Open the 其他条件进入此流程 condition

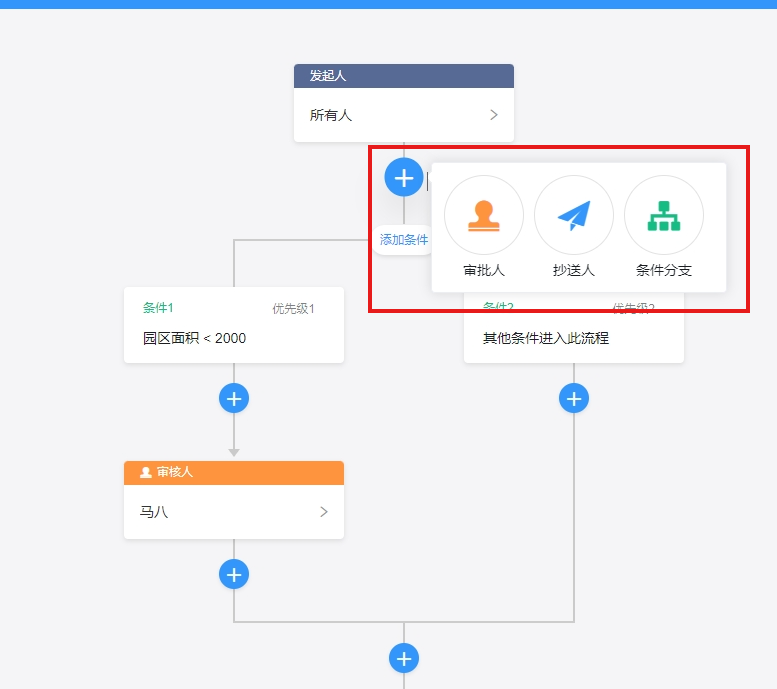[546, 338]
